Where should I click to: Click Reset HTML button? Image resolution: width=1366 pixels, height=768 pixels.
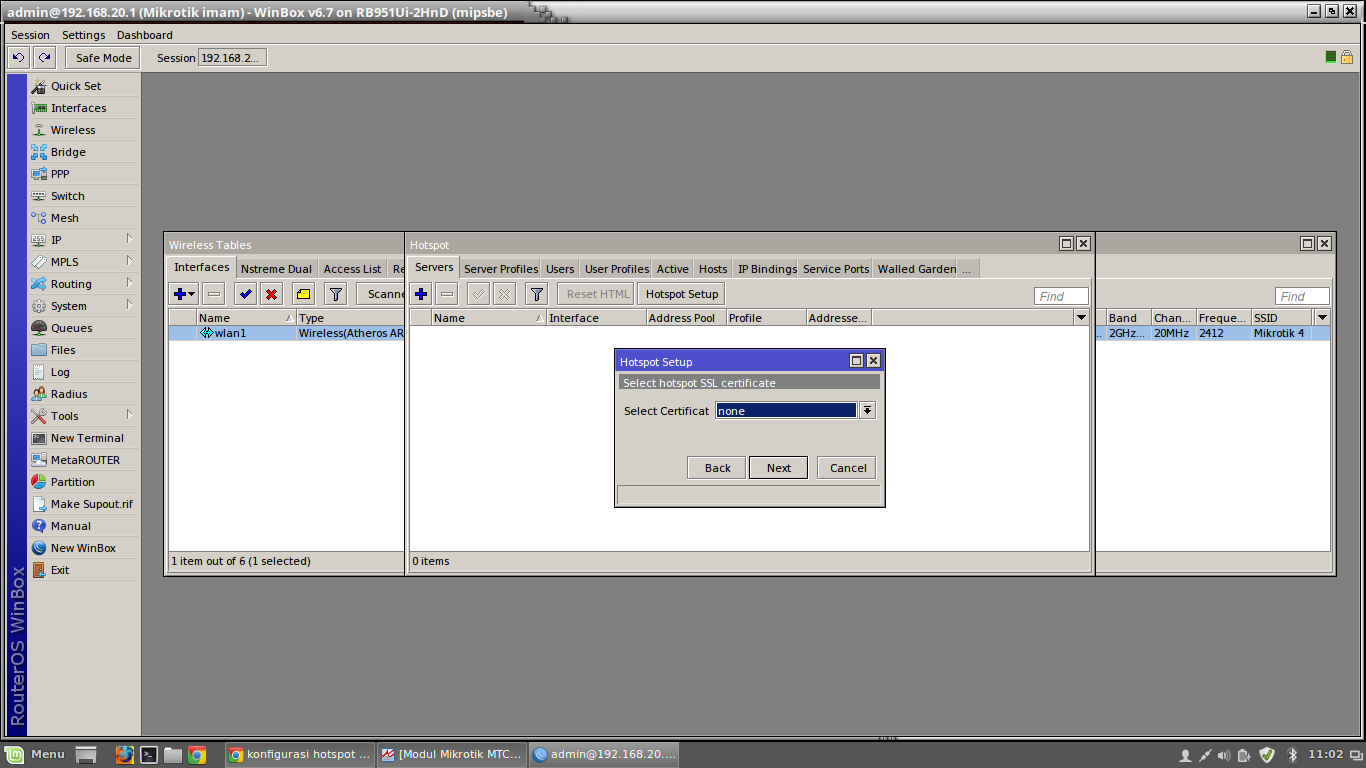(598, 294)
